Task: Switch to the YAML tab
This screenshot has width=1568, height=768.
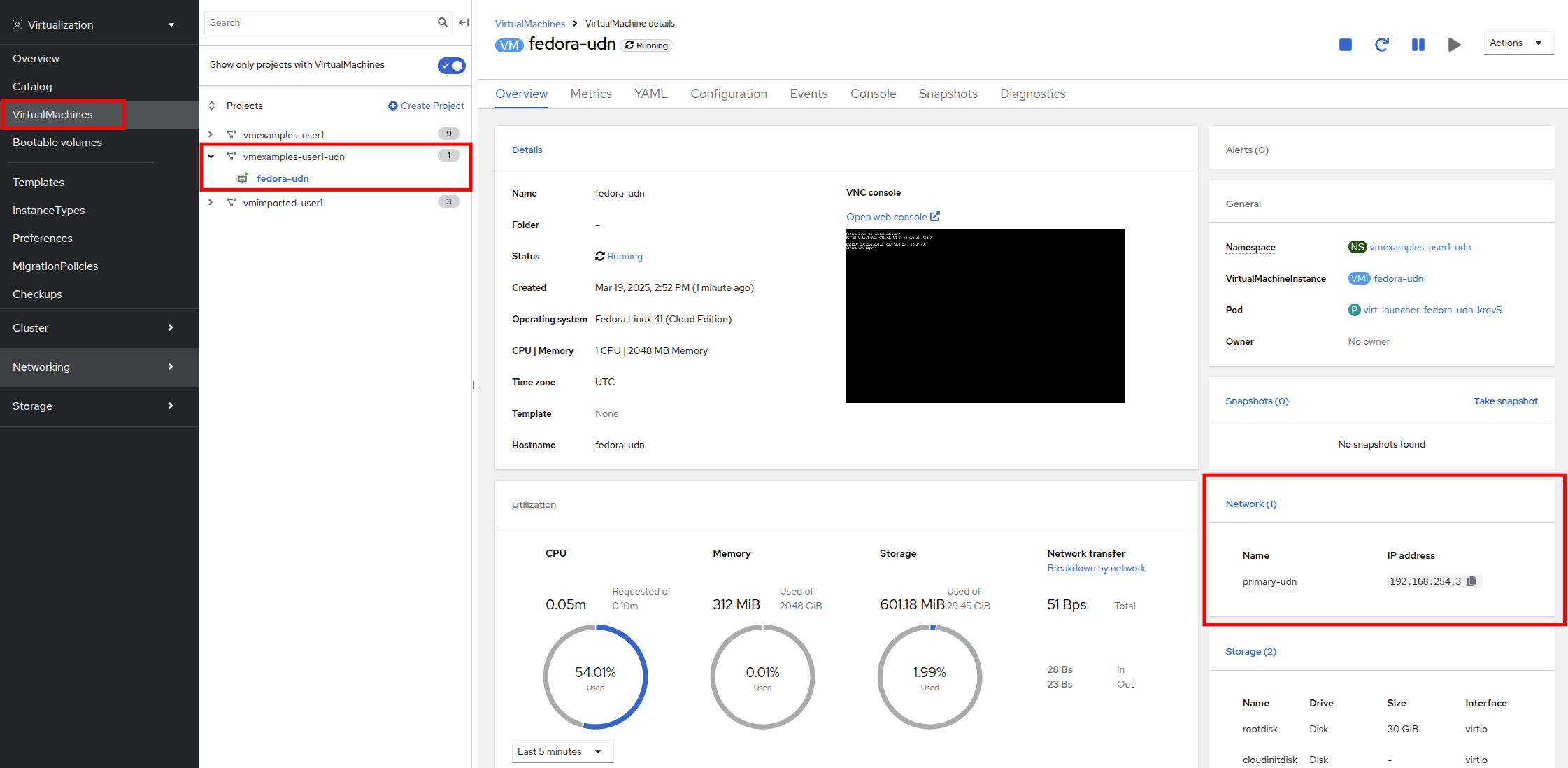Action: point(650,94)
